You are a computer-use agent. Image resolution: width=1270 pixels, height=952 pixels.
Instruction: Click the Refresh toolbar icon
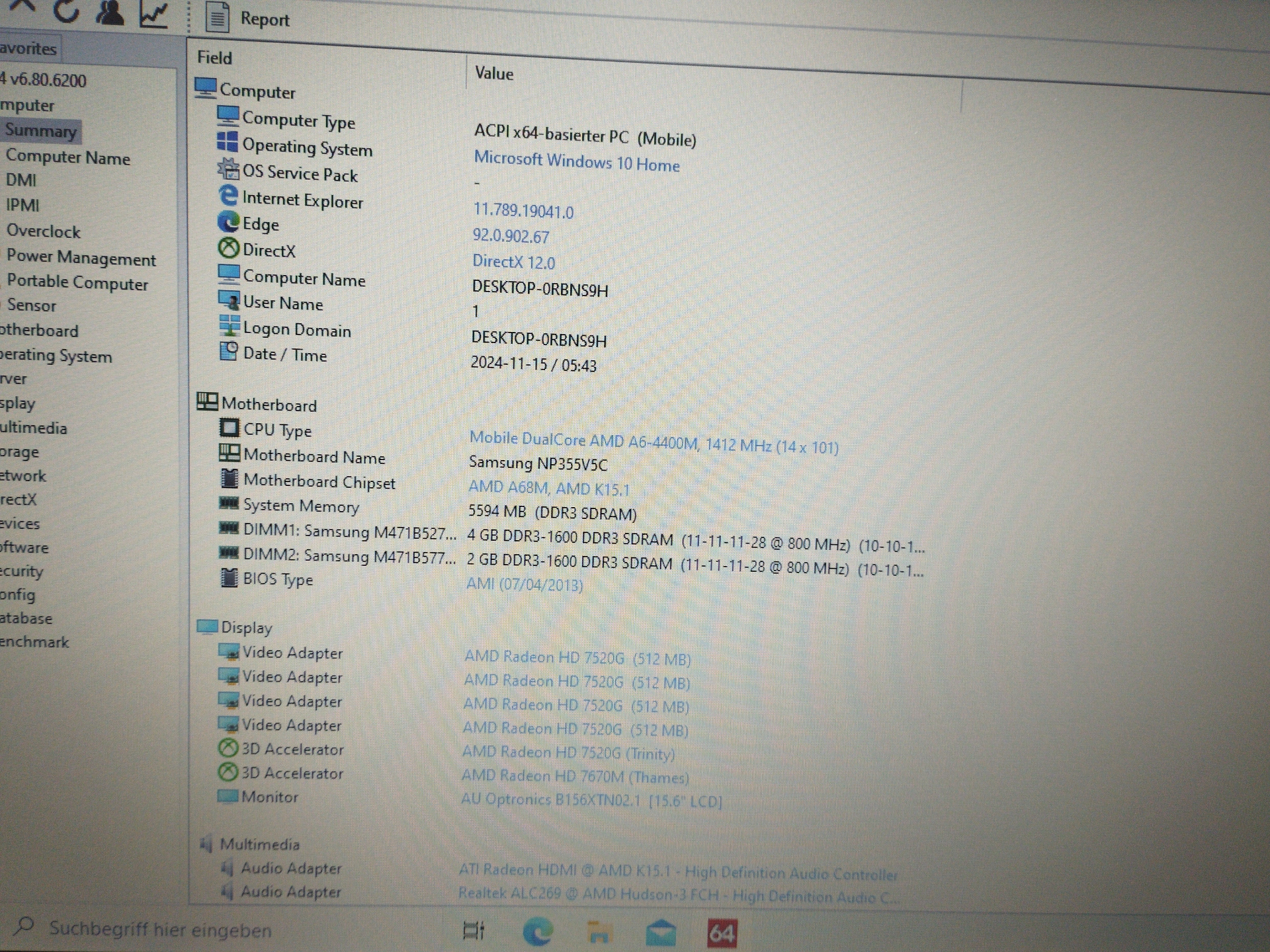point(66,11)
